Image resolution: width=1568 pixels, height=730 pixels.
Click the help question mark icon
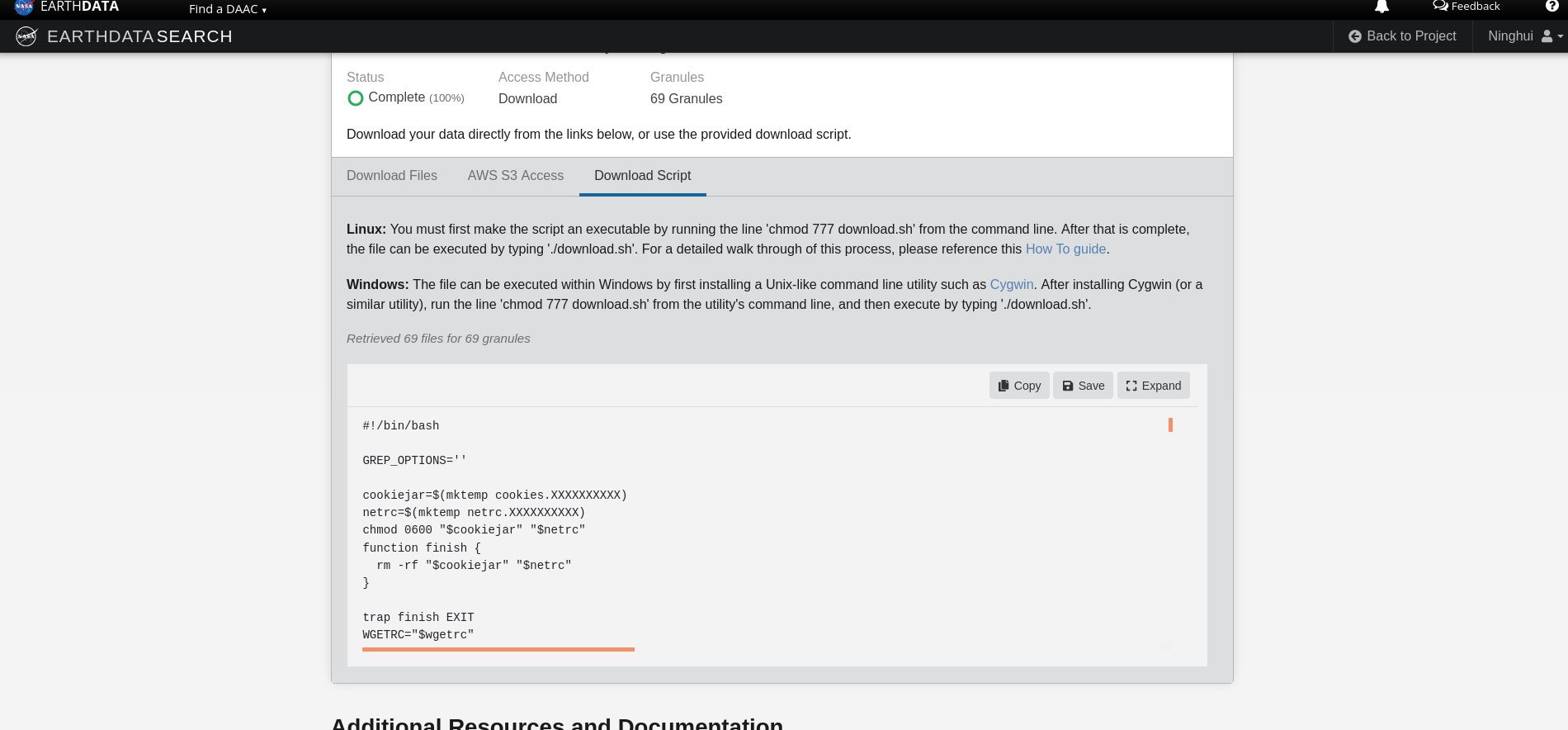tap(1551, 6)
